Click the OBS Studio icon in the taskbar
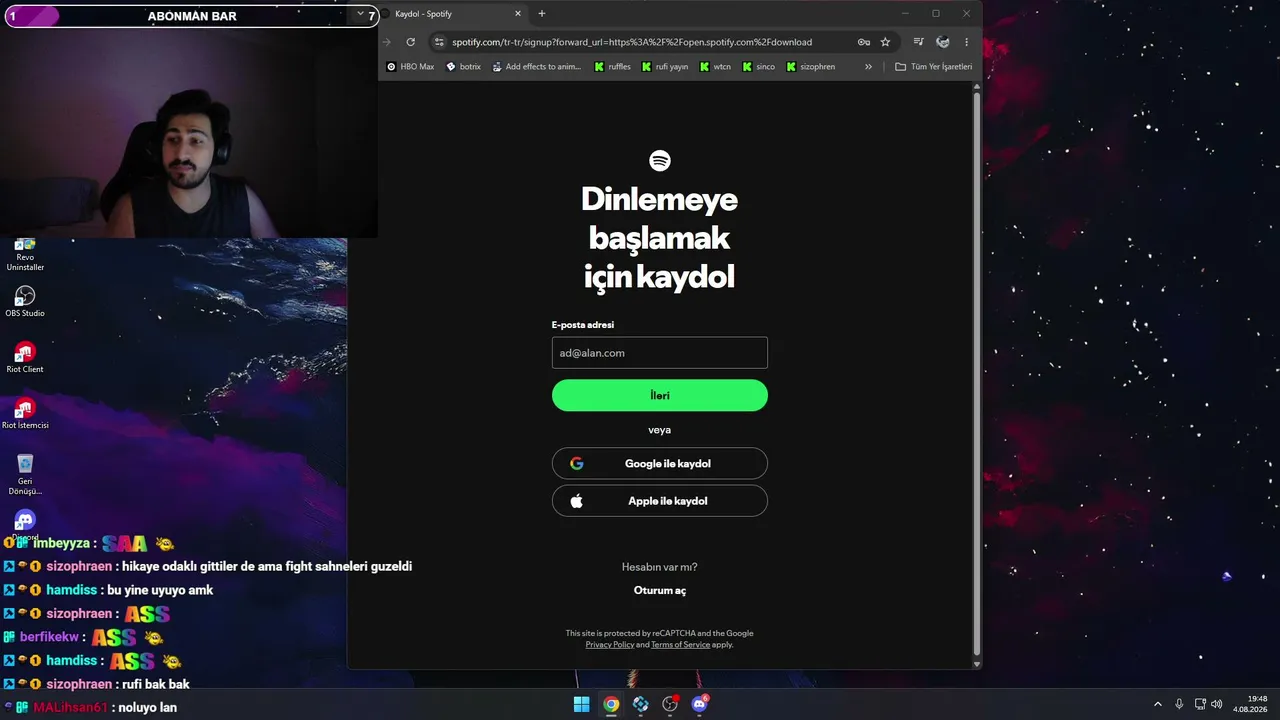 click(670, 704)
